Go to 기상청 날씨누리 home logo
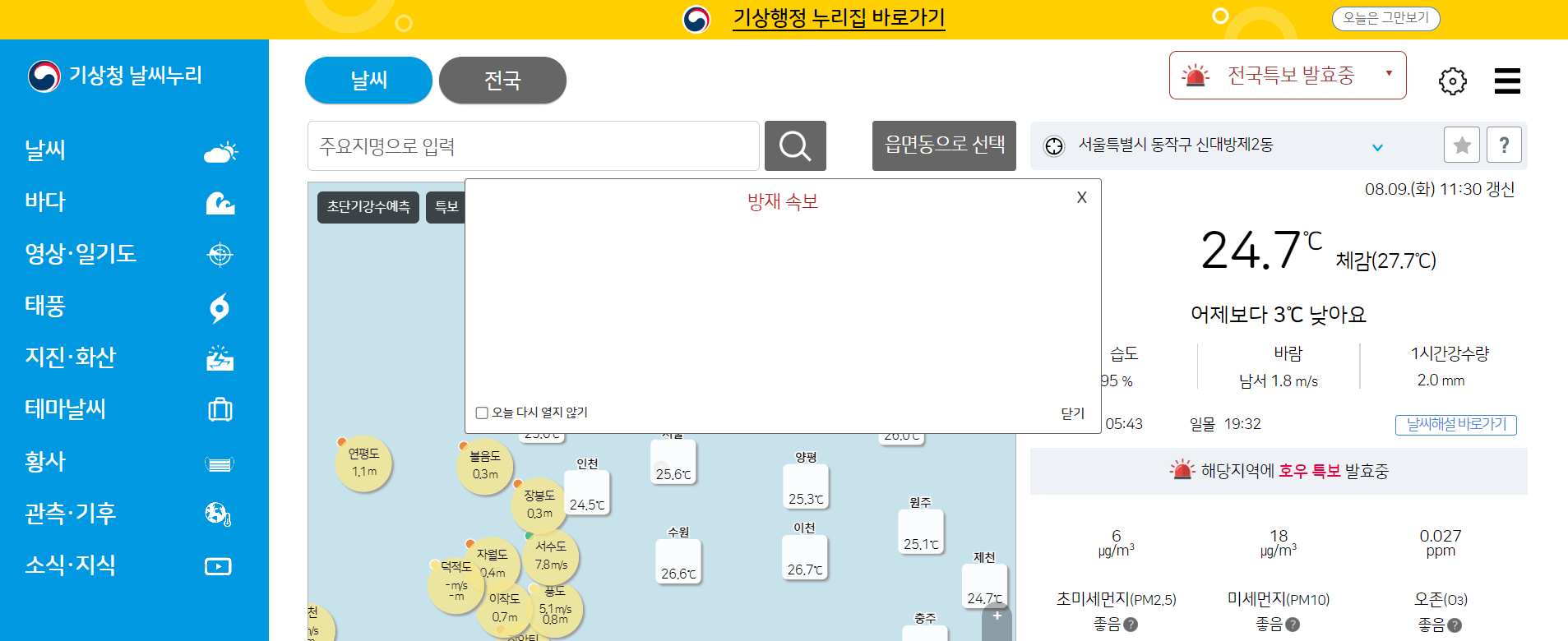Screen dimensions: 1568x641 click(x=114, y=76)
